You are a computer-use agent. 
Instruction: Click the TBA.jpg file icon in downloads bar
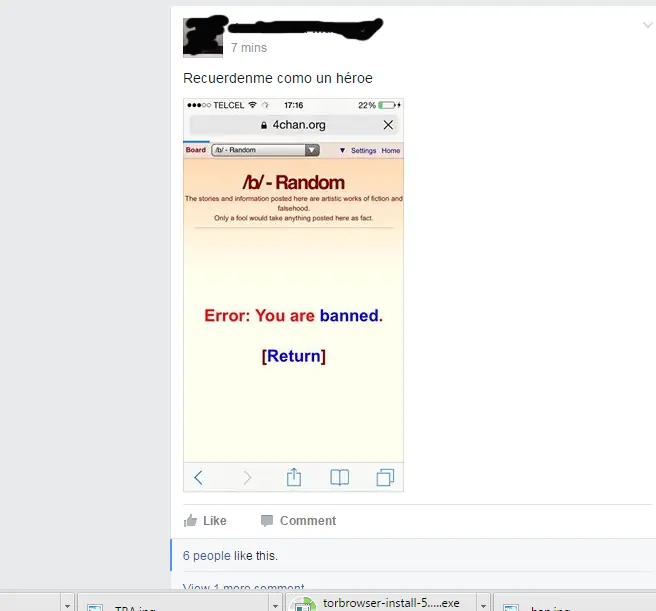[x=95, y=607]
